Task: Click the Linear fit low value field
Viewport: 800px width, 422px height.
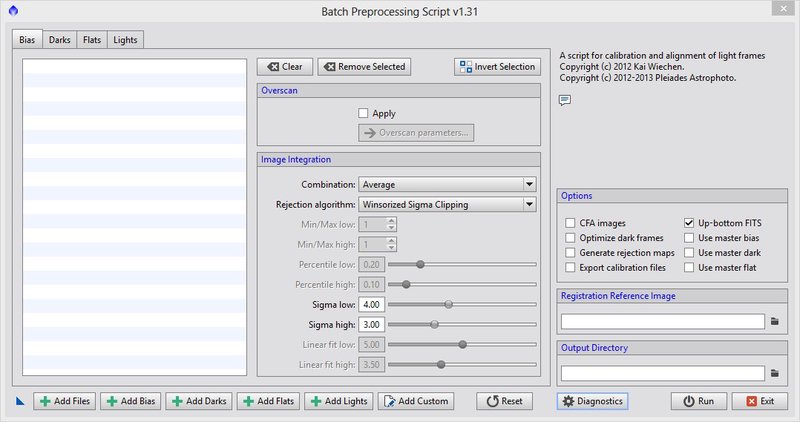Action: [x=371, y=344]
